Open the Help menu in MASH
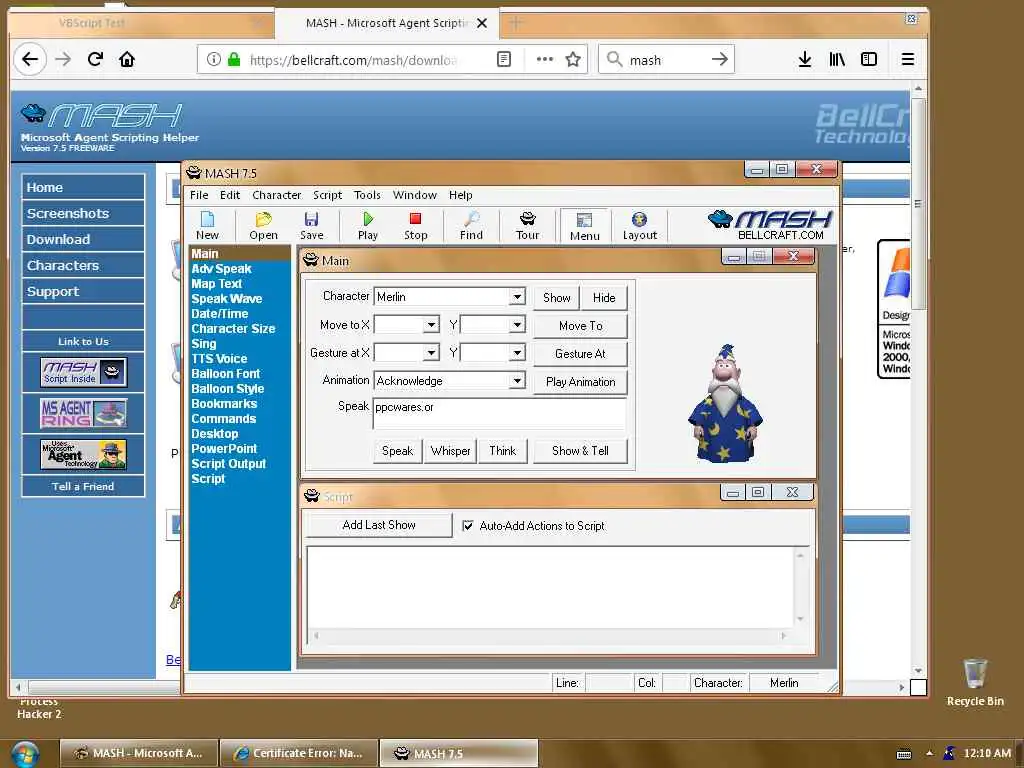 (x=460, y=195)
